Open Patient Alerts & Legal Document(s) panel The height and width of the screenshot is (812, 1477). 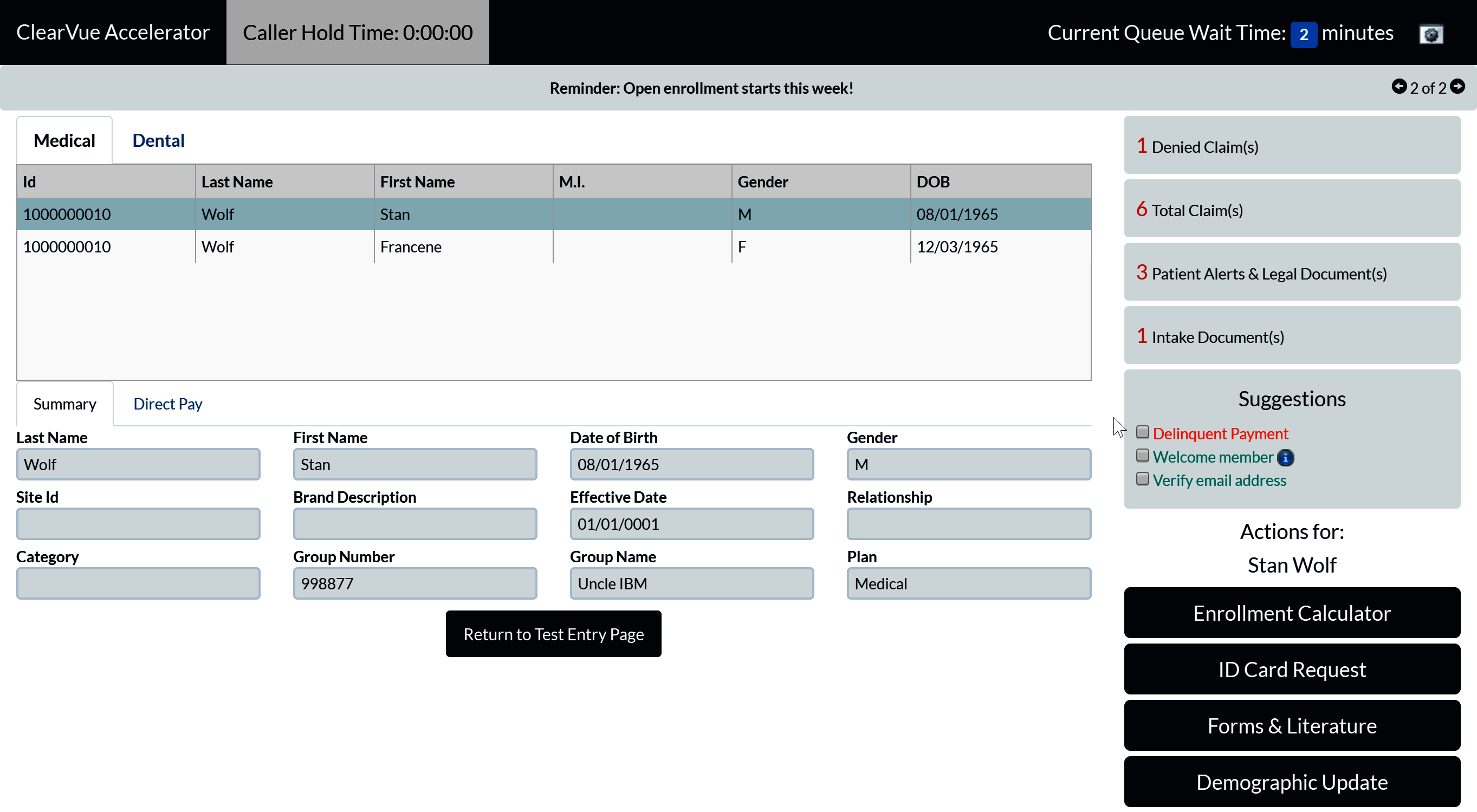click(1291, 273)
